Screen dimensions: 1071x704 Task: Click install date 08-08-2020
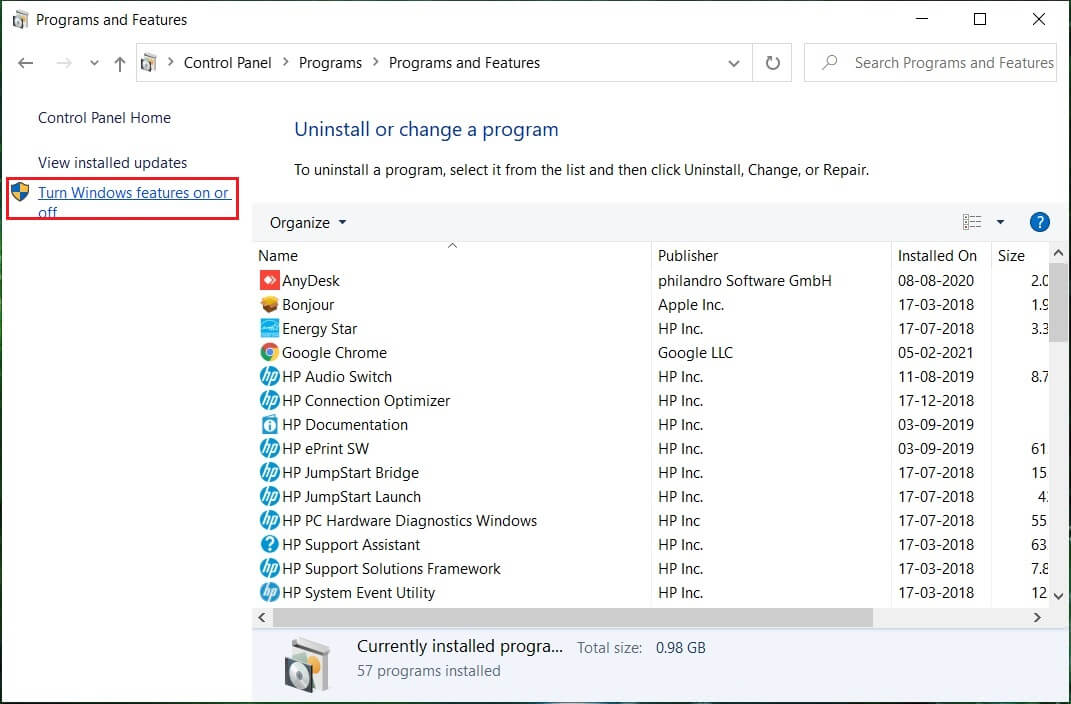click(936, 281)
